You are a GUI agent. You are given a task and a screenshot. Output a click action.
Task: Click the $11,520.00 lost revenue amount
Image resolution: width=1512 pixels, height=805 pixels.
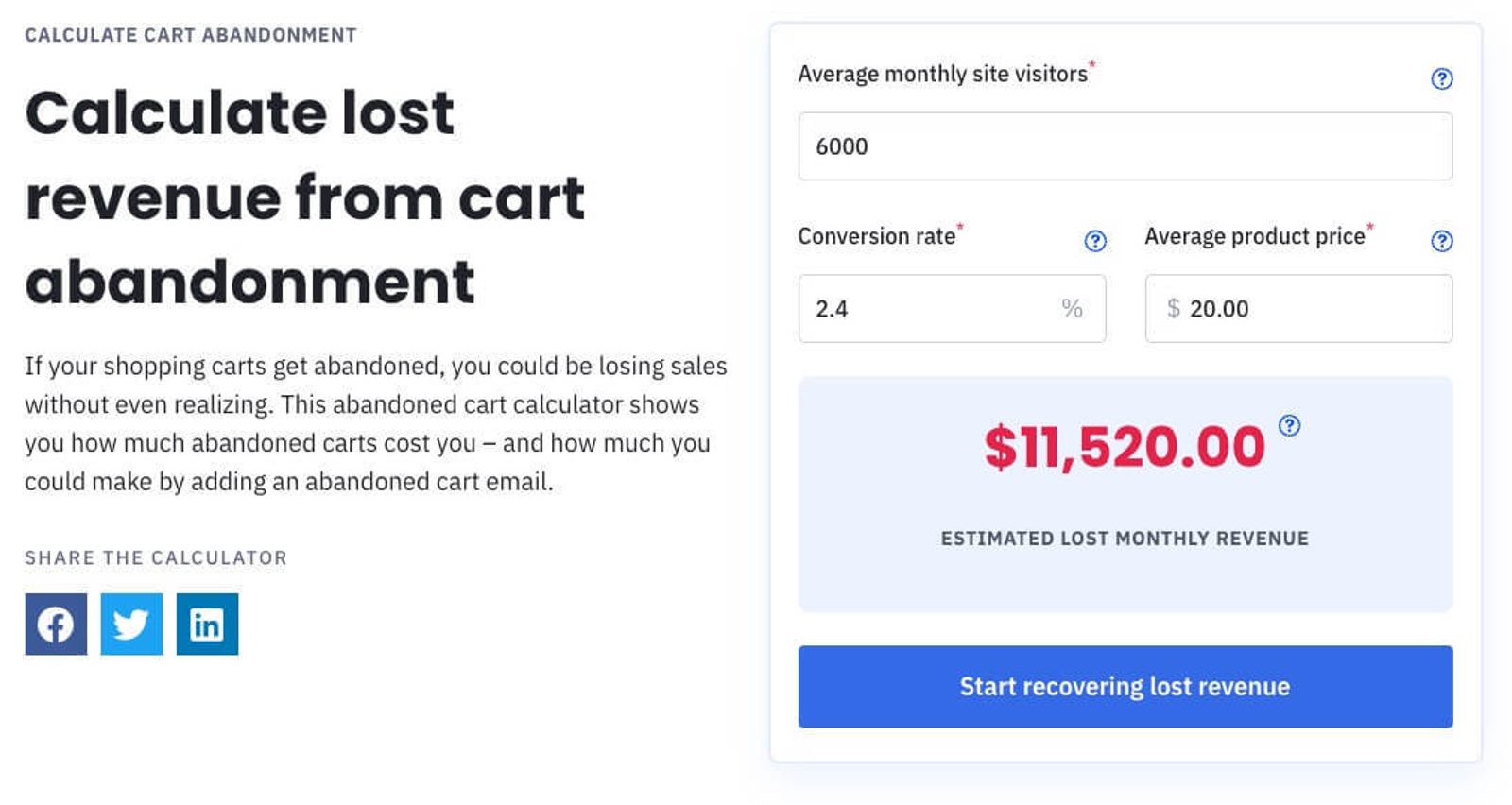pos(1124,447)
